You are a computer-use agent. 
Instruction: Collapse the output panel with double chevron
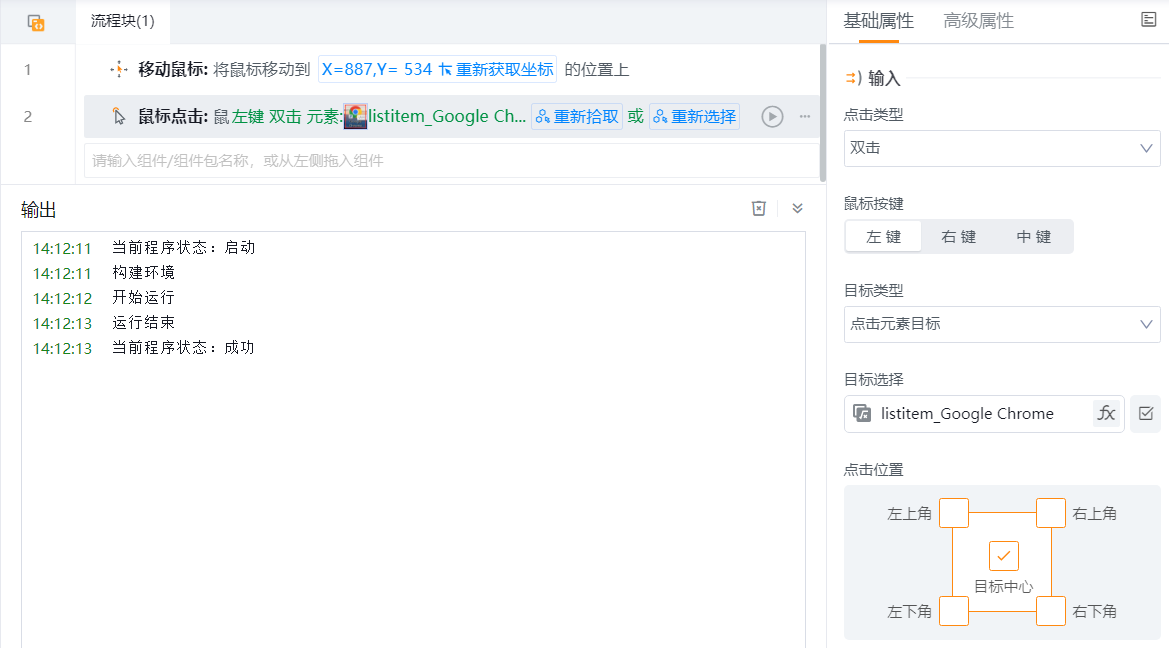[x=797, y=208]
